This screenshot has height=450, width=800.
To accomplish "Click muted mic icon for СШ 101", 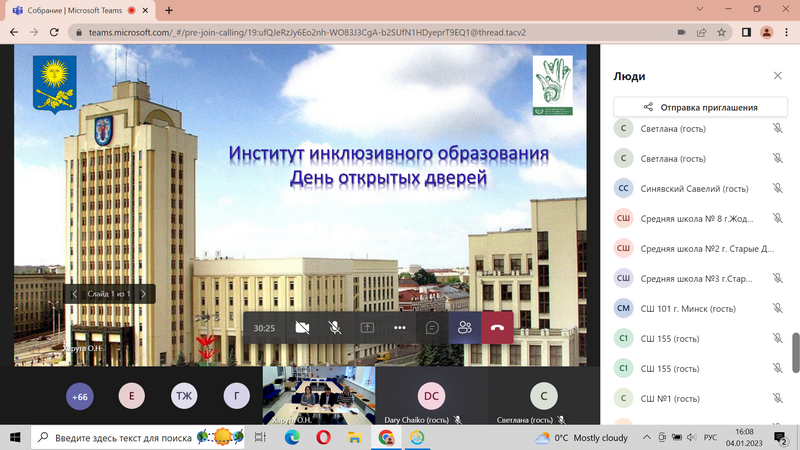I will [777, 308].
